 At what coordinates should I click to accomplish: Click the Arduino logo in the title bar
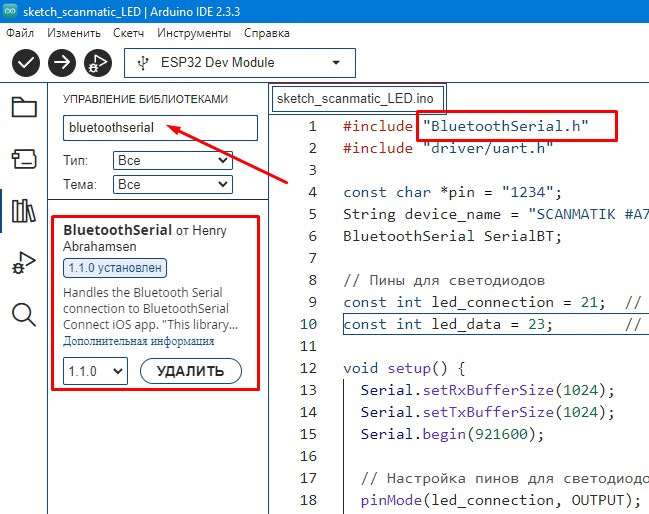point(10,11)
